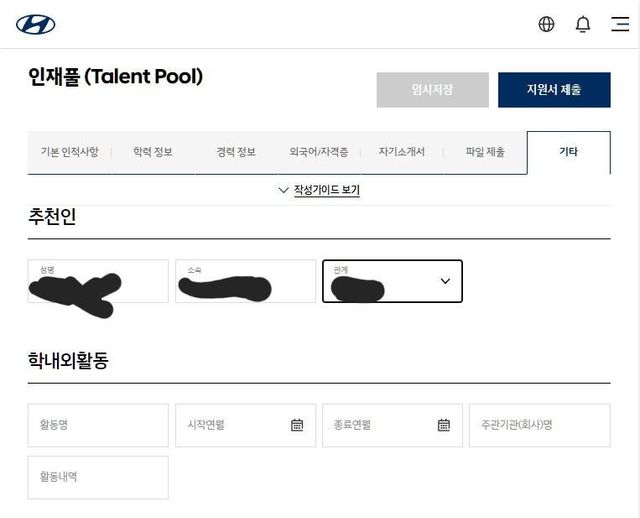The width and height of the screenshot is (640, 518).
Task: Open the 시작연월 calendar picker icon
Action: point(297,425)
